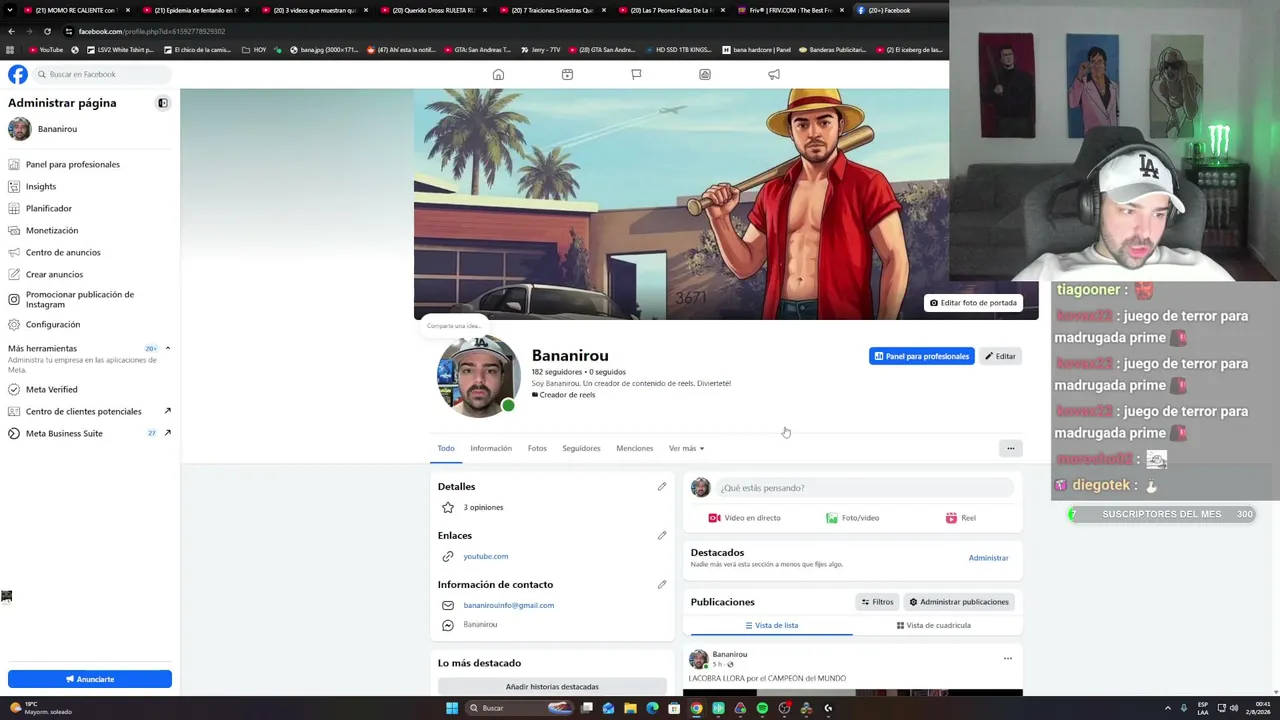
Task: Click the Editar profile button
Action: (x=1000, y=356)
